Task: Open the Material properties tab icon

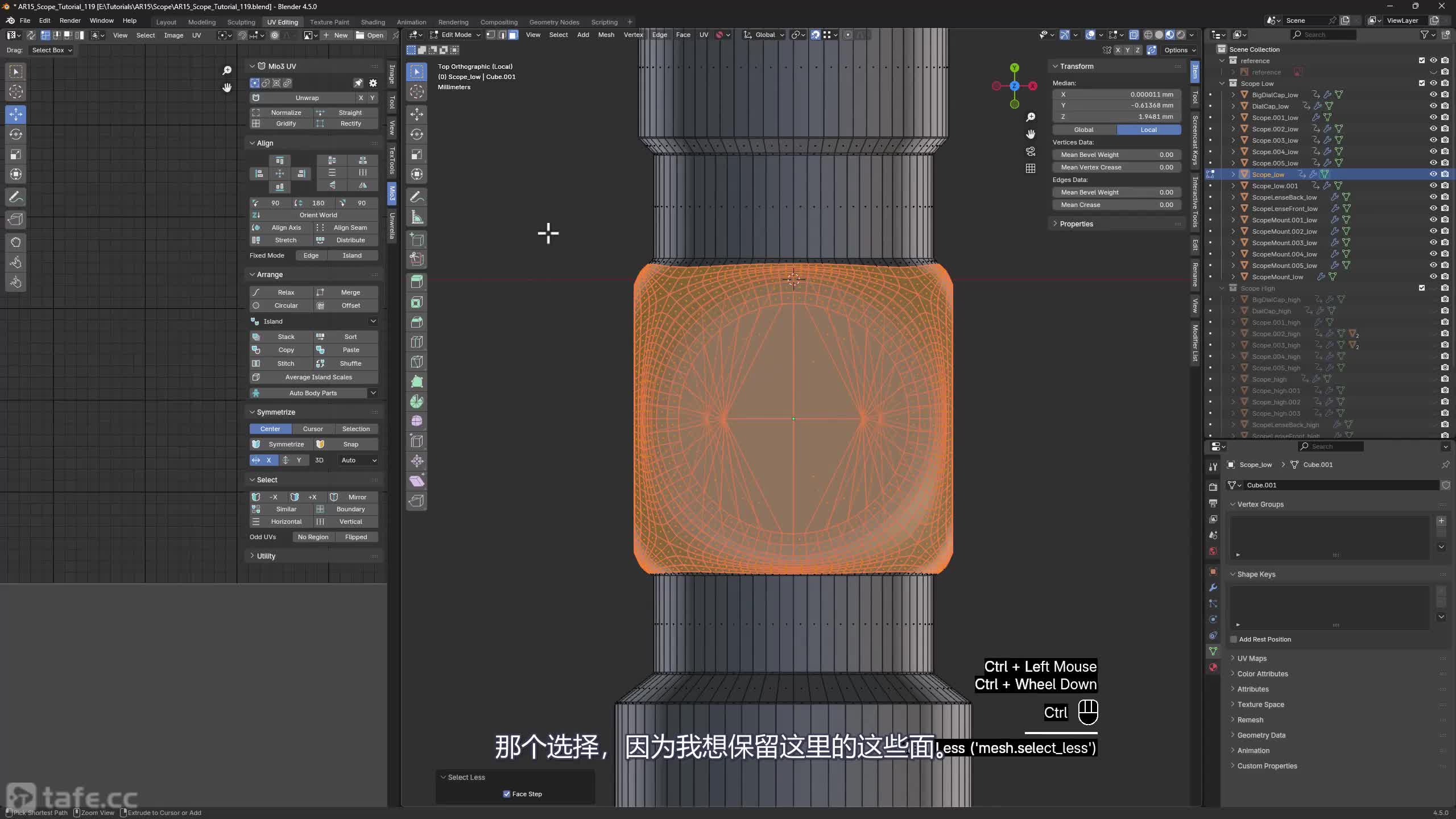Action: pyautogui.click(x=1213, y=667)
